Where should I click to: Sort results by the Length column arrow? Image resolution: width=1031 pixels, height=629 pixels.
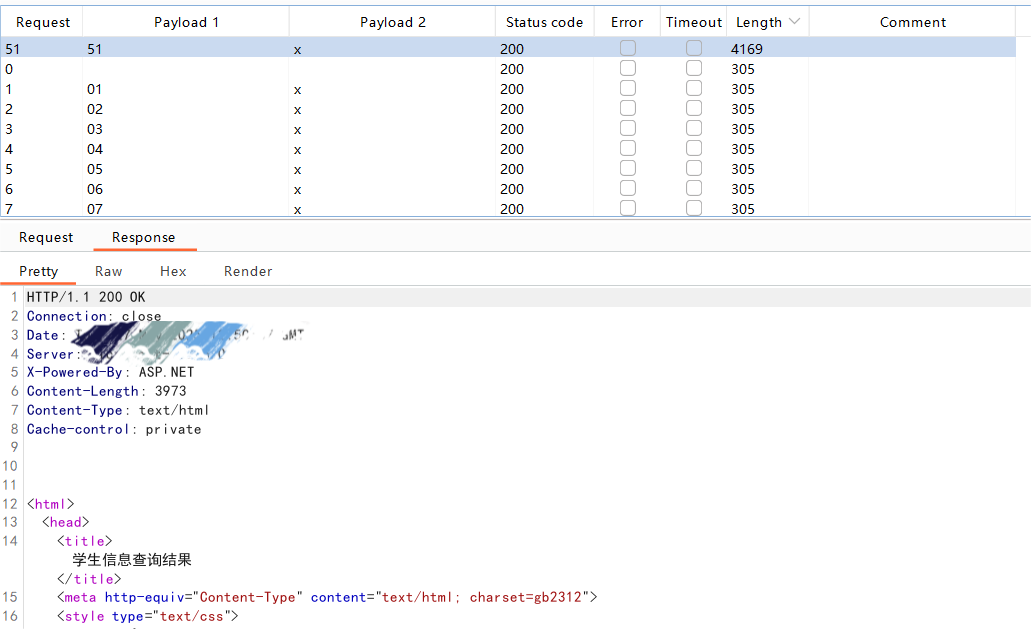point(794,22)
